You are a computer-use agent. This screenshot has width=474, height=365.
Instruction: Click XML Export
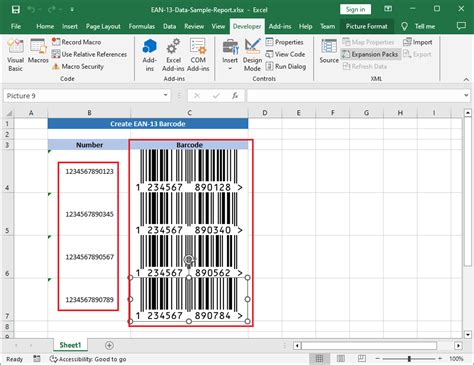(417, 54)
